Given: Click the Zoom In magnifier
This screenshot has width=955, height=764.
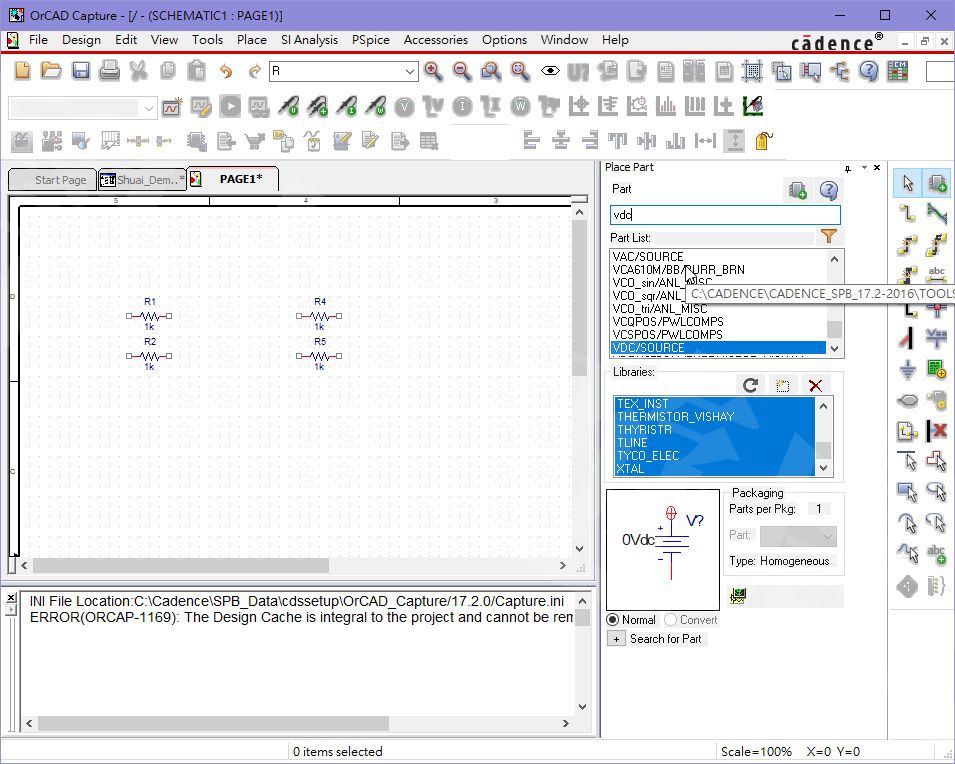Looking at the screenshot, I should pos(433,71).
